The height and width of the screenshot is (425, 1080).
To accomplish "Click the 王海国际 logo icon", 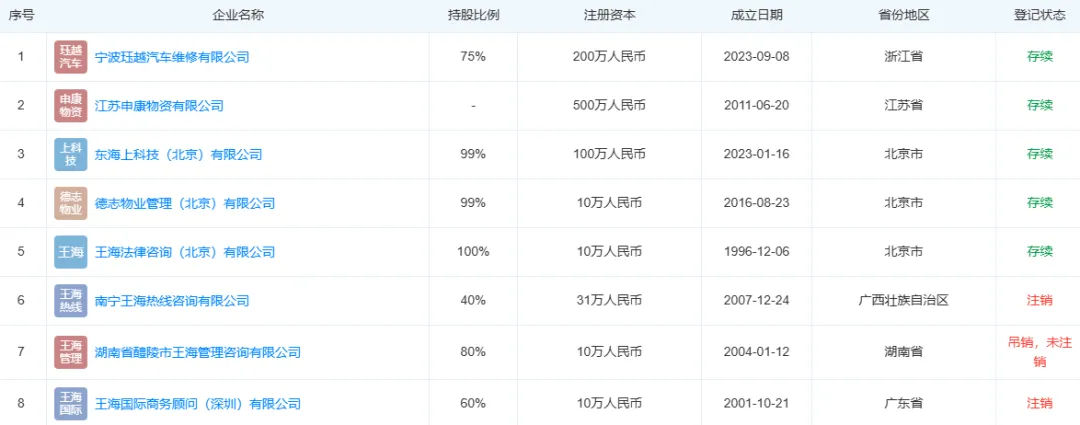I will (x=71, y=404).
